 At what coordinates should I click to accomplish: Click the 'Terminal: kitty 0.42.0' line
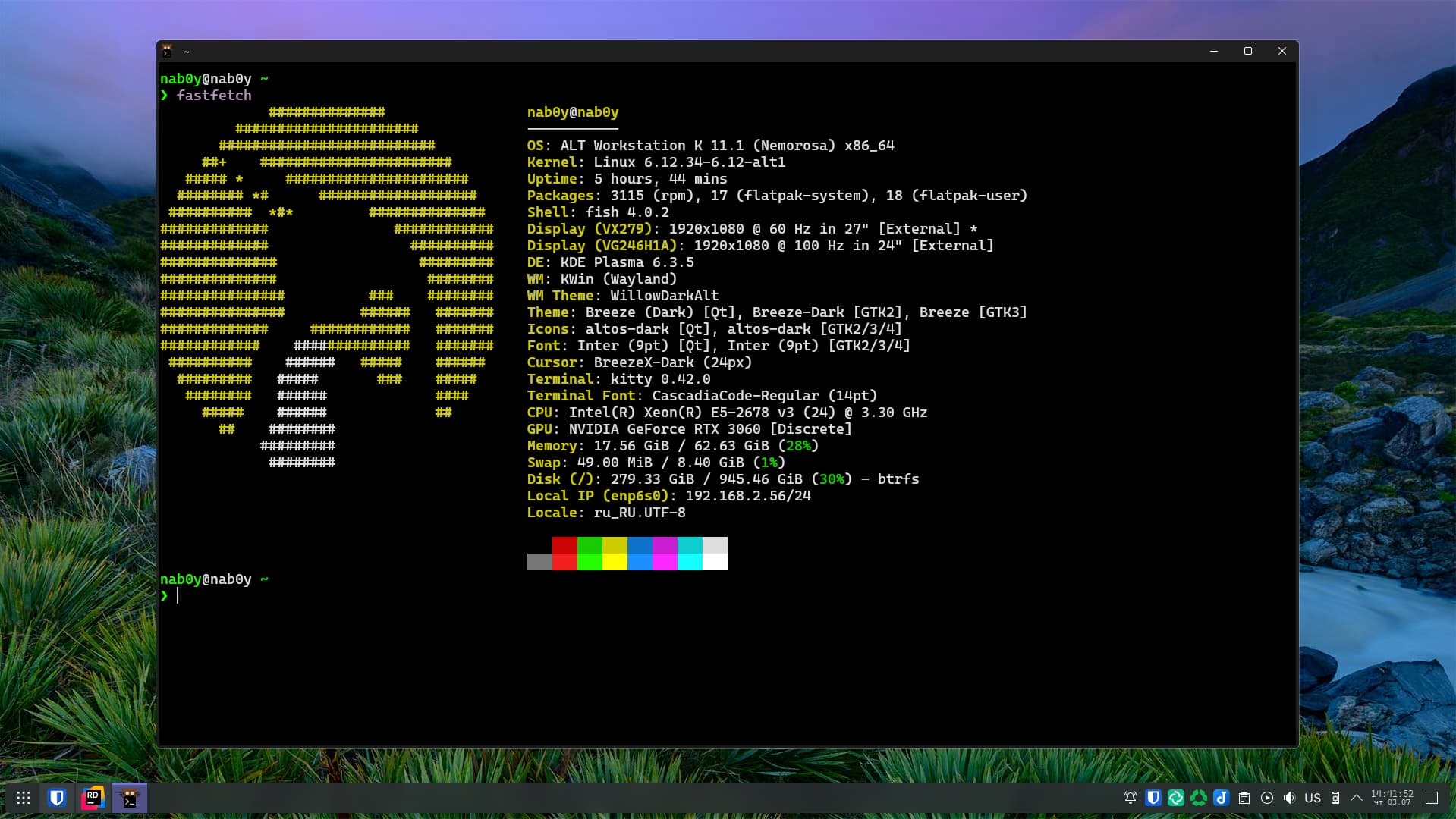619,379
